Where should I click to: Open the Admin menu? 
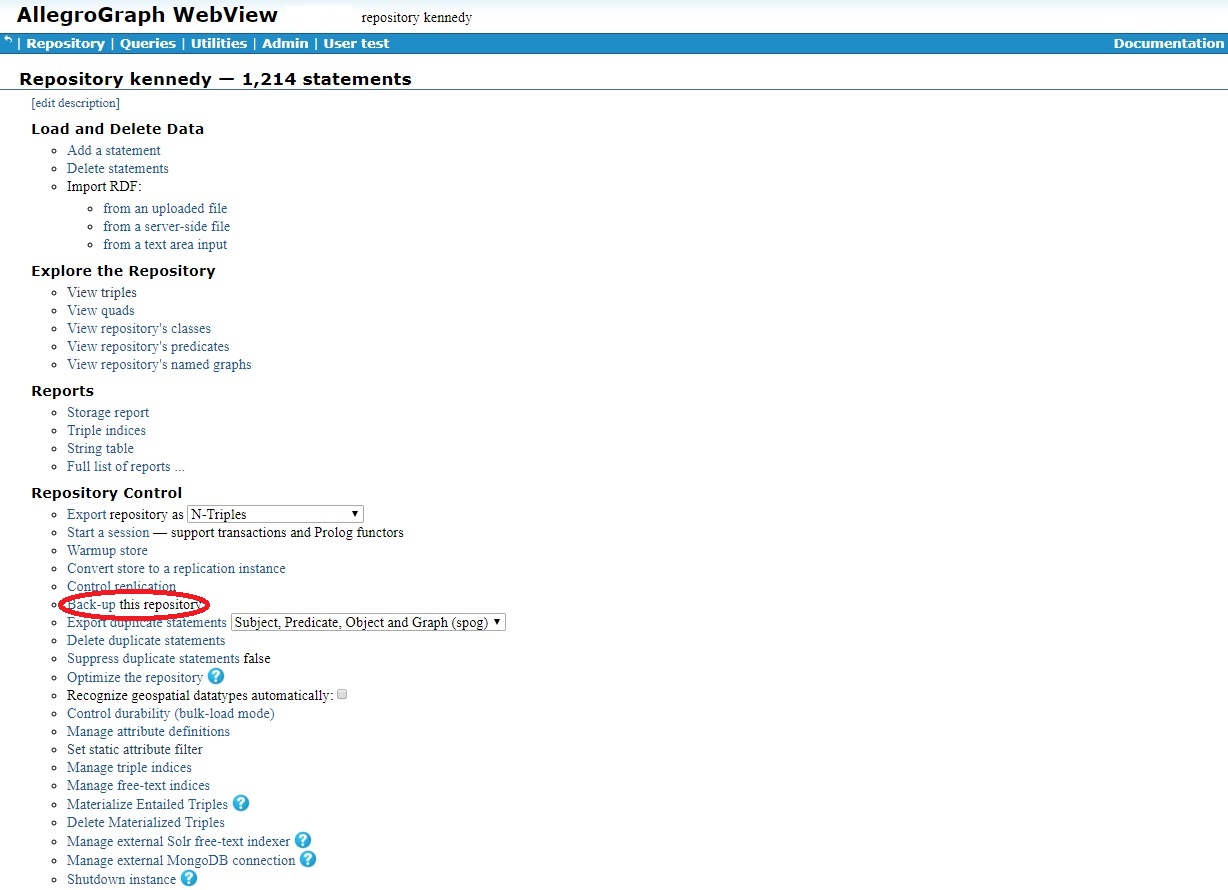(285, 43)
